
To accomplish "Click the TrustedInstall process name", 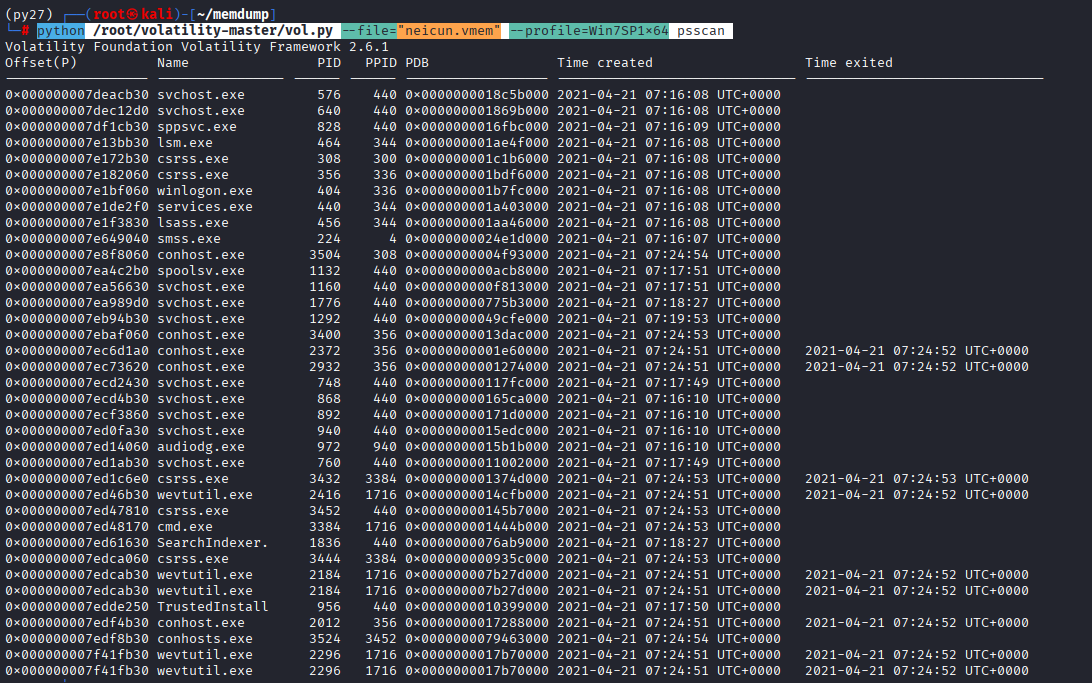I will click(213, 607).
